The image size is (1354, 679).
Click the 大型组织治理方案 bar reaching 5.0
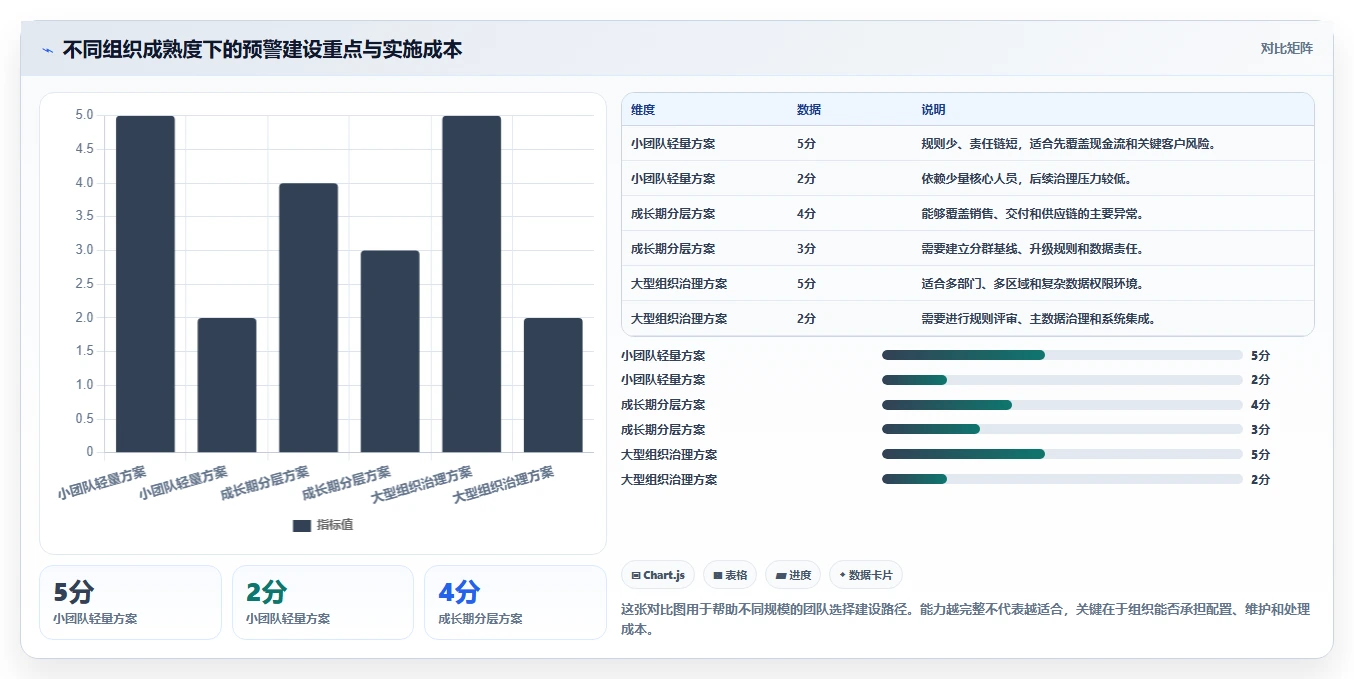pyautogui.click(x=472, y=284)
